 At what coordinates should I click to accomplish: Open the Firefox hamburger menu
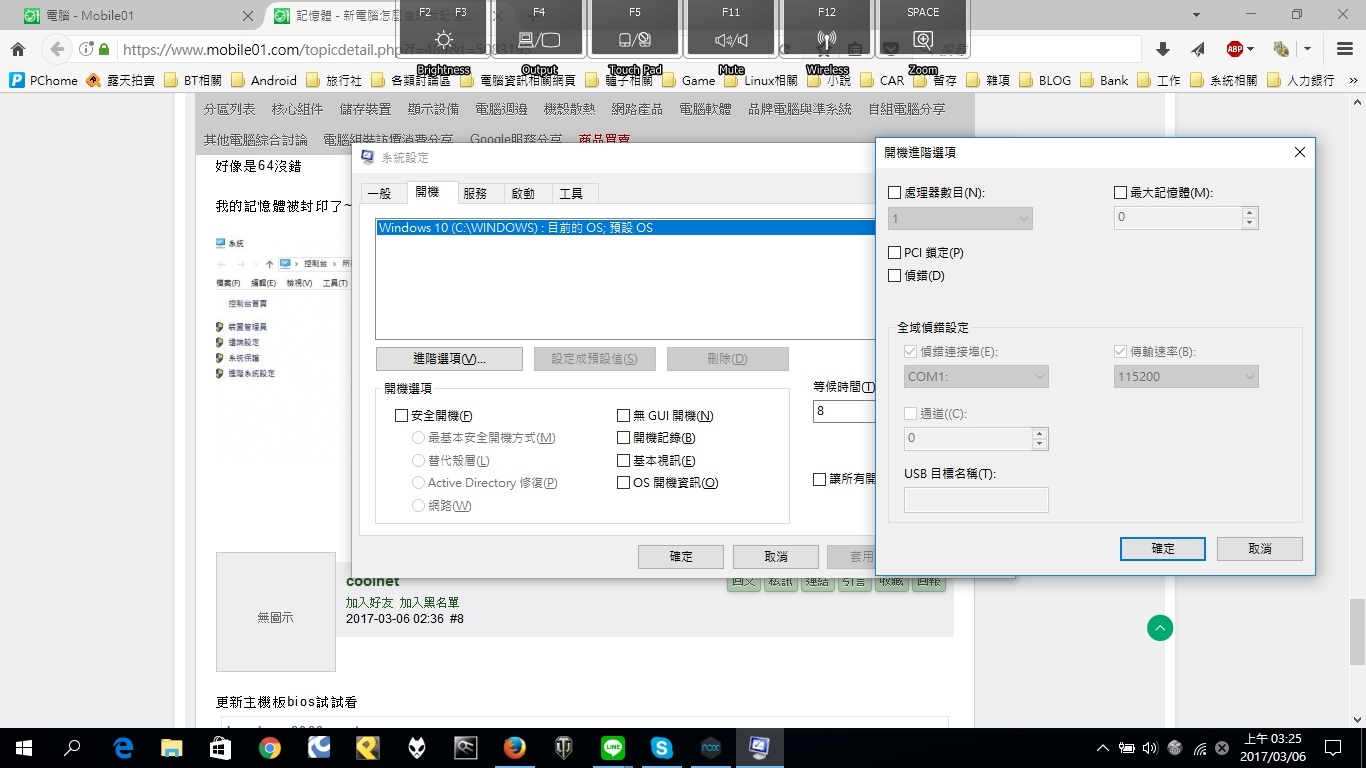coord(1344,49)
